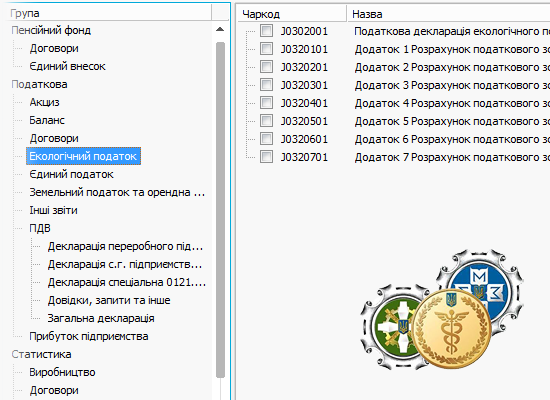
Task: Check the J0320701 checkbox
Action: pos(266,156)
